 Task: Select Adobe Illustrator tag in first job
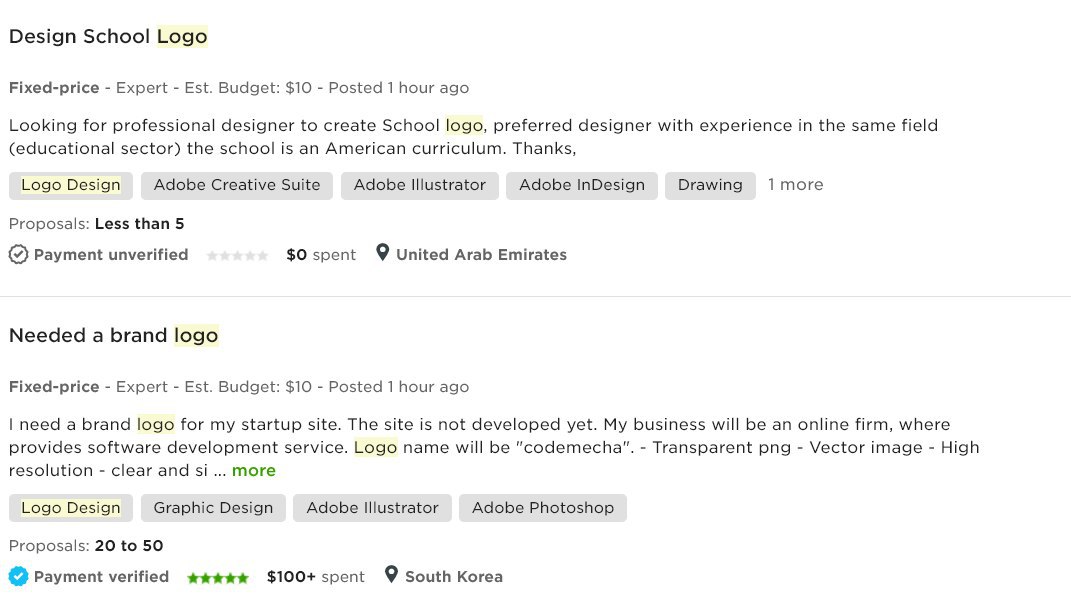coord(420,186)
